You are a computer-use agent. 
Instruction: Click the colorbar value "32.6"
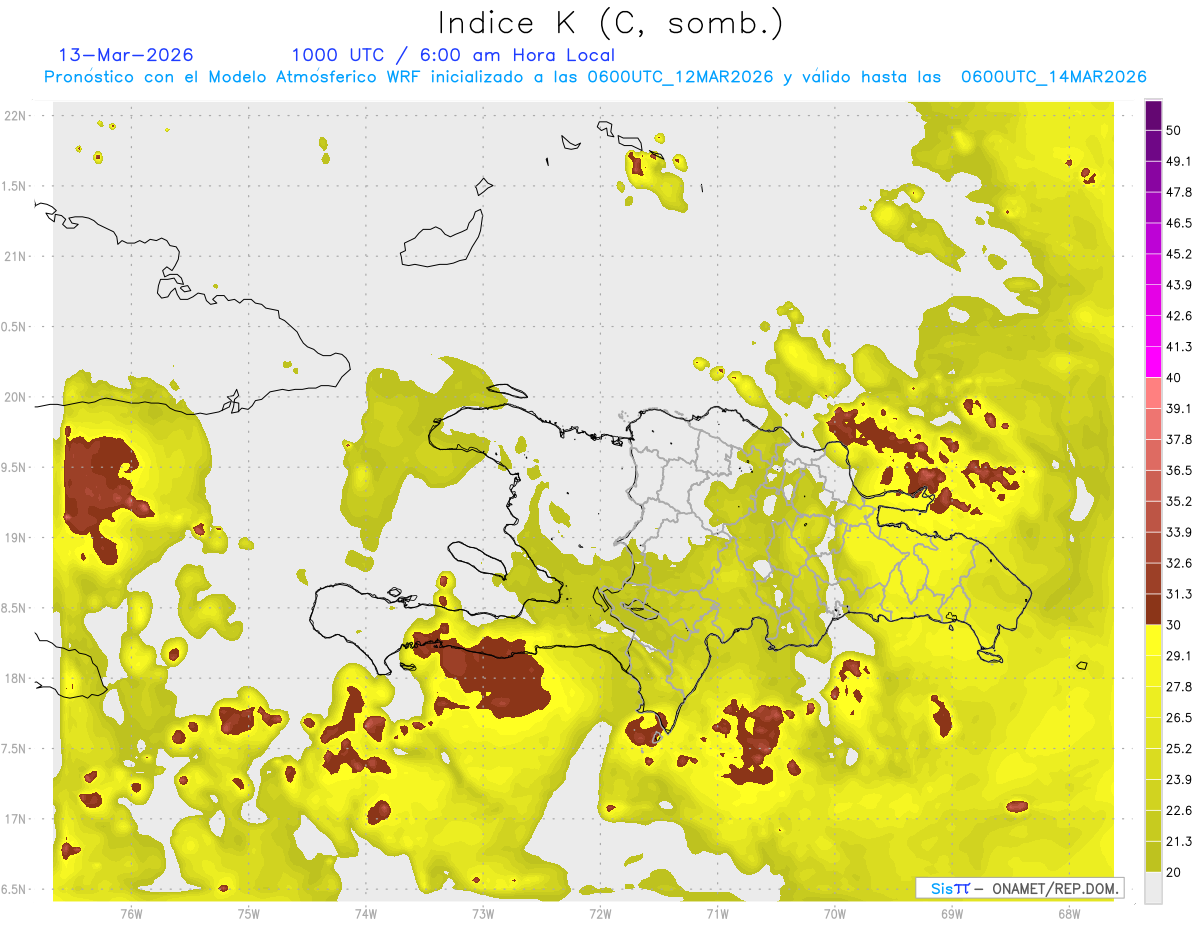click(x=1180, y=563)
